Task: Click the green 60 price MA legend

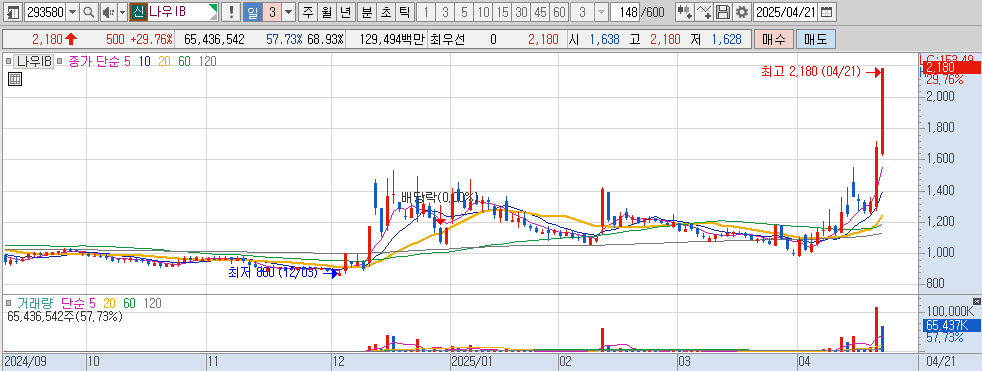Action: [184, 61]
